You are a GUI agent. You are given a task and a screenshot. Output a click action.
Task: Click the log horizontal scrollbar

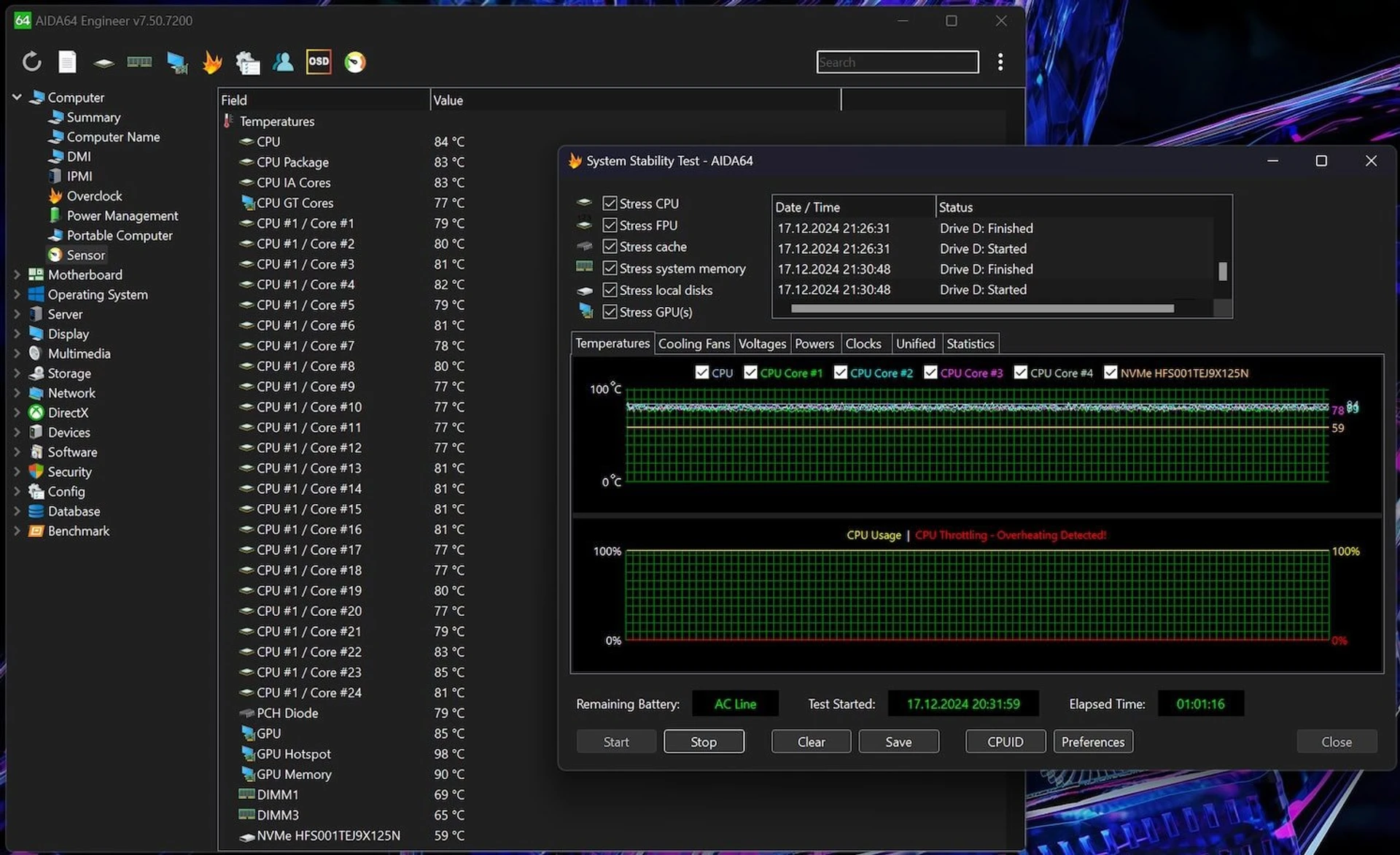(x=982, y=309)
